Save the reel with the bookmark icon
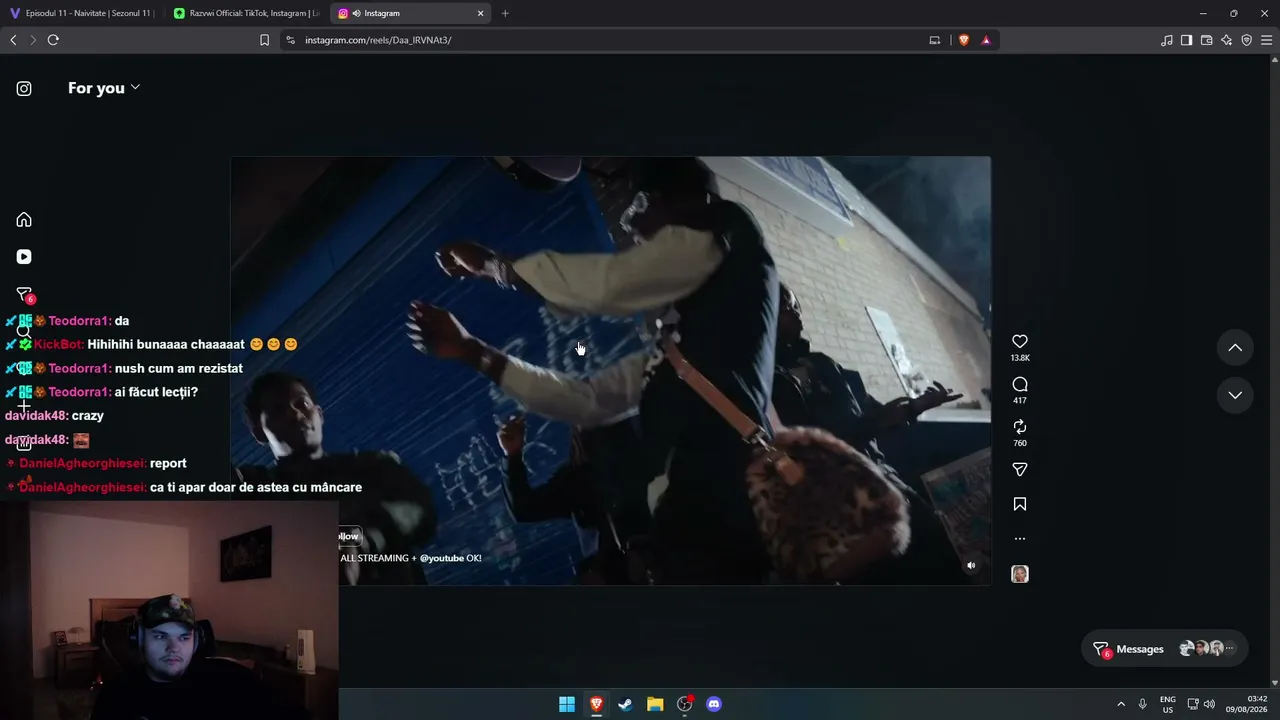This screenshot has width=1280, height=720. click(1020, 504)
